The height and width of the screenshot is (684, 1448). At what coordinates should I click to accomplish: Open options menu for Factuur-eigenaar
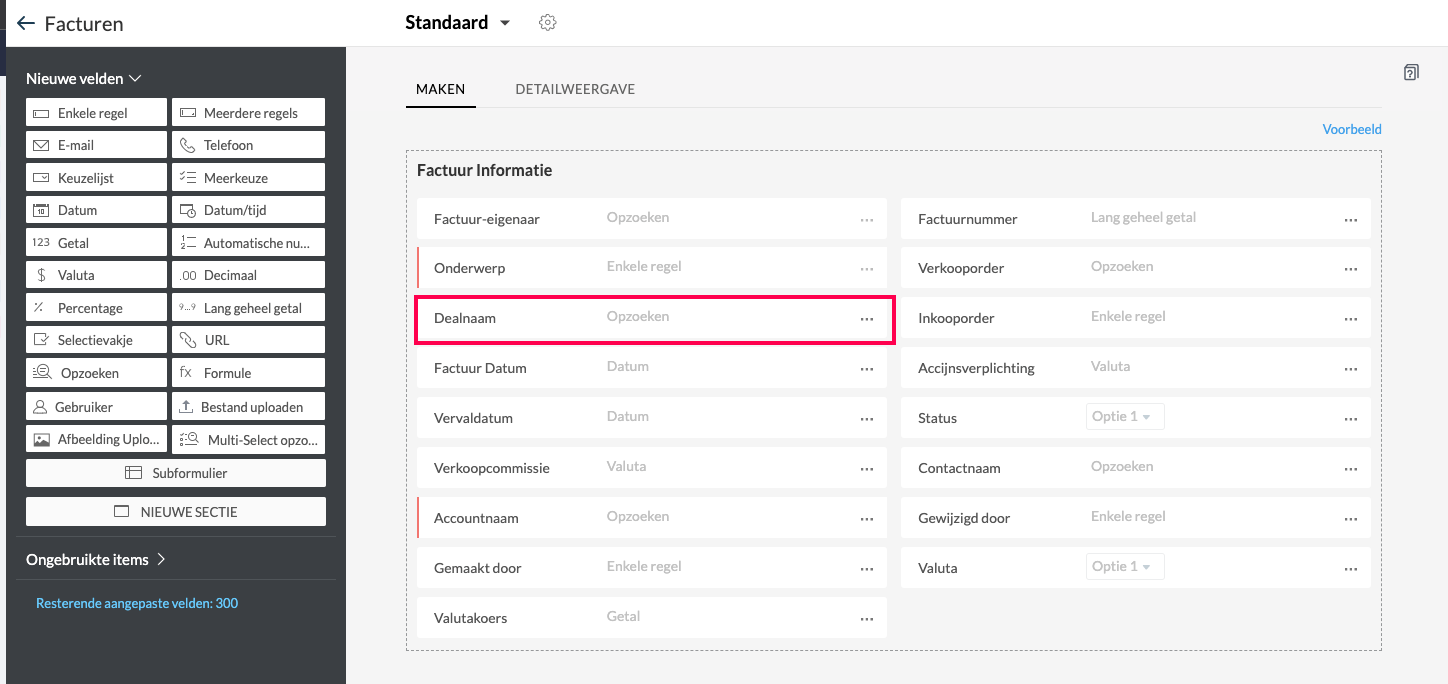coord(866,219)
